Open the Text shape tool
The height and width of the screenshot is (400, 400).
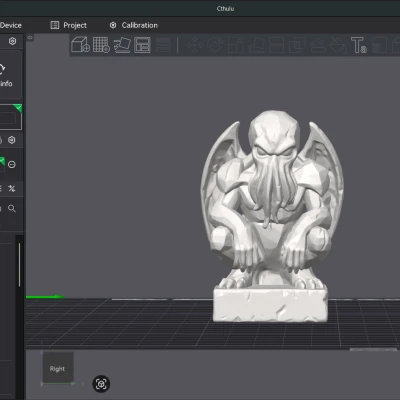[x=359, y=45]
